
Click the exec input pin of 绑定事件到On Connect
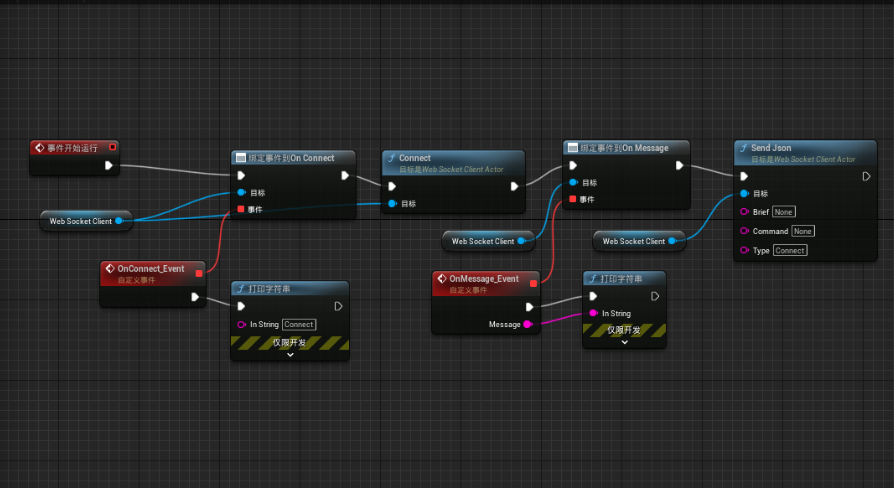[241, 176]
